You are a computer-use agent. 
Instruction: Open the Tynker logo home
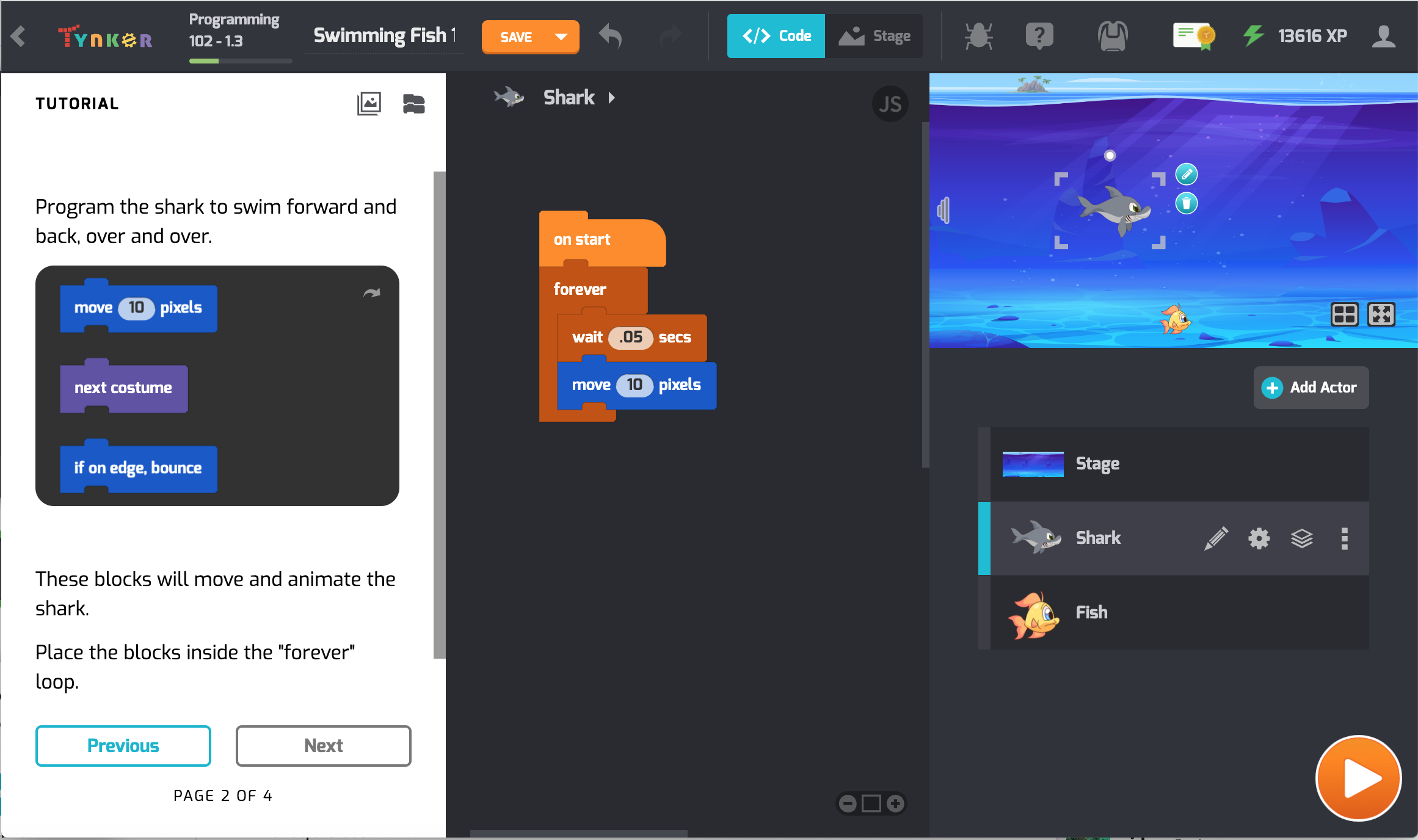click(104, 38)
